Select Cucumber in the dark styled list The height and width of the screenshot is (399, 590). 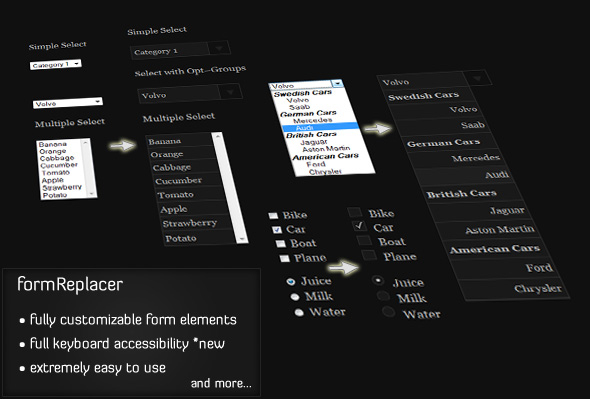pyautogui.click(x=187, y=180)
